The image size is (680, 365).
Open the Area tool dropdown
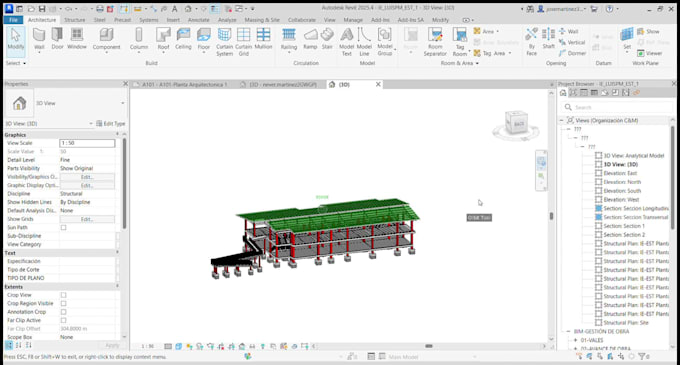pos(497,31)
